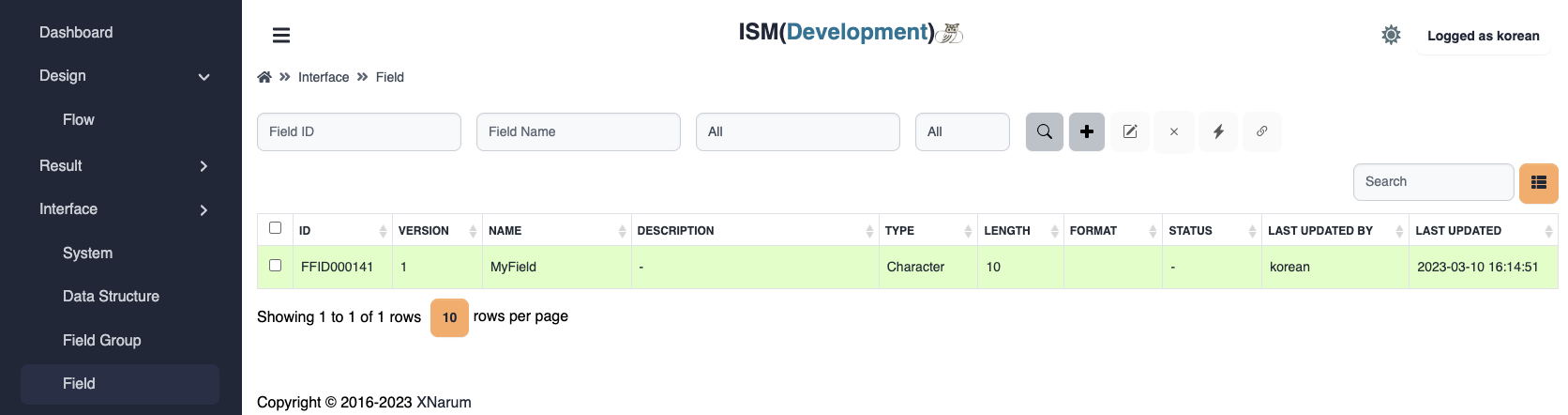Viewport: 1568px width, 415px height.
Task: Open Data Structure in the sidebar
Action: 111,297
